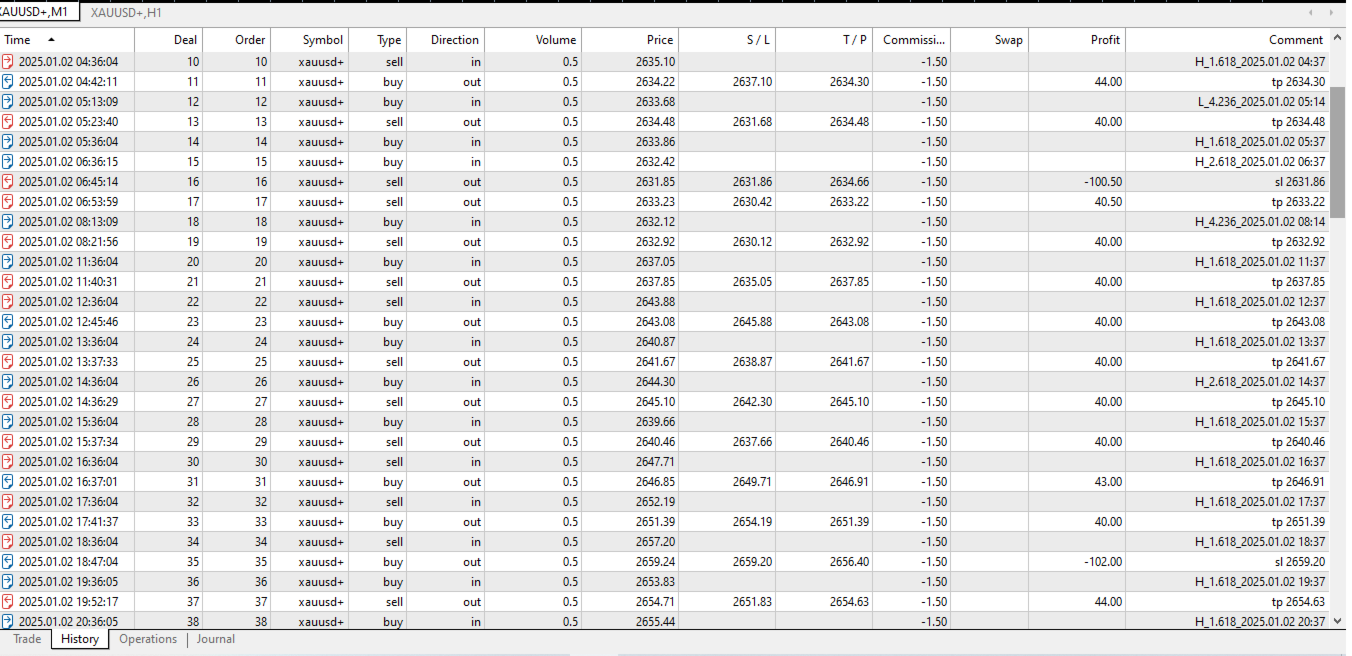Viewport: 1352px width, 656px height.
Task: Select comment 'sl 2631.86'
Action: [x=1299, y=182]
